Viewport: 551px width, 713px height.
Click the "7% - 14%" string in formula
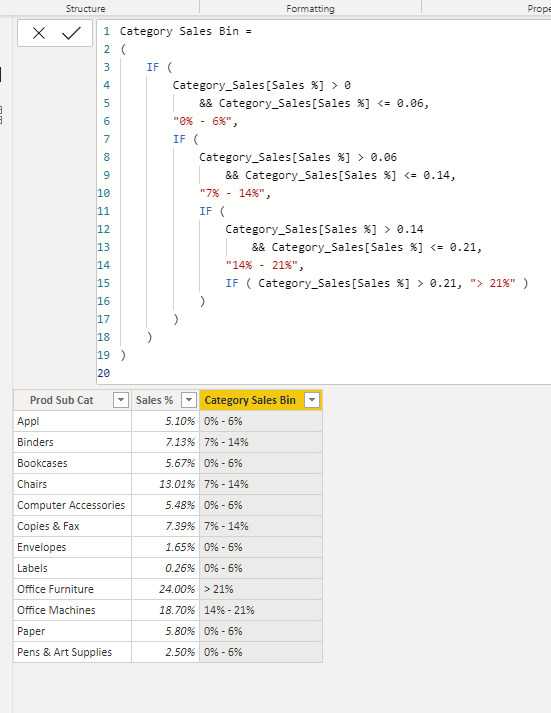pyautogui.click(x=232, y=193)
